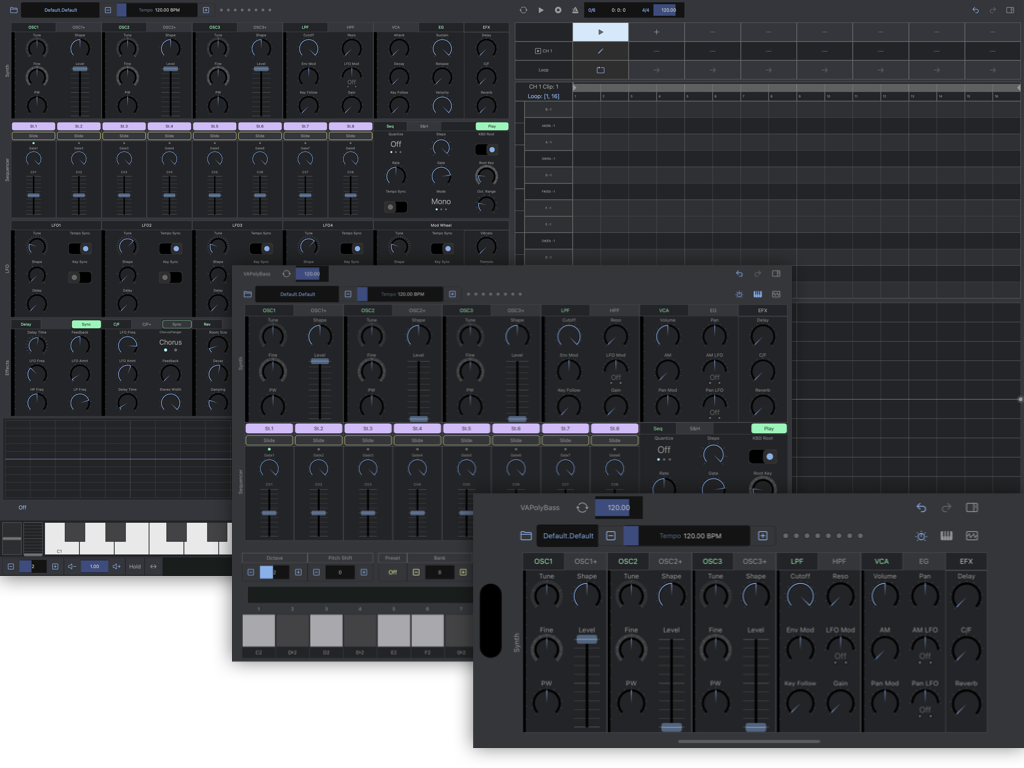Switch to the S&H tab in middle window
Viewport: 1024px width, 768px height.
[x=693, y=428]
